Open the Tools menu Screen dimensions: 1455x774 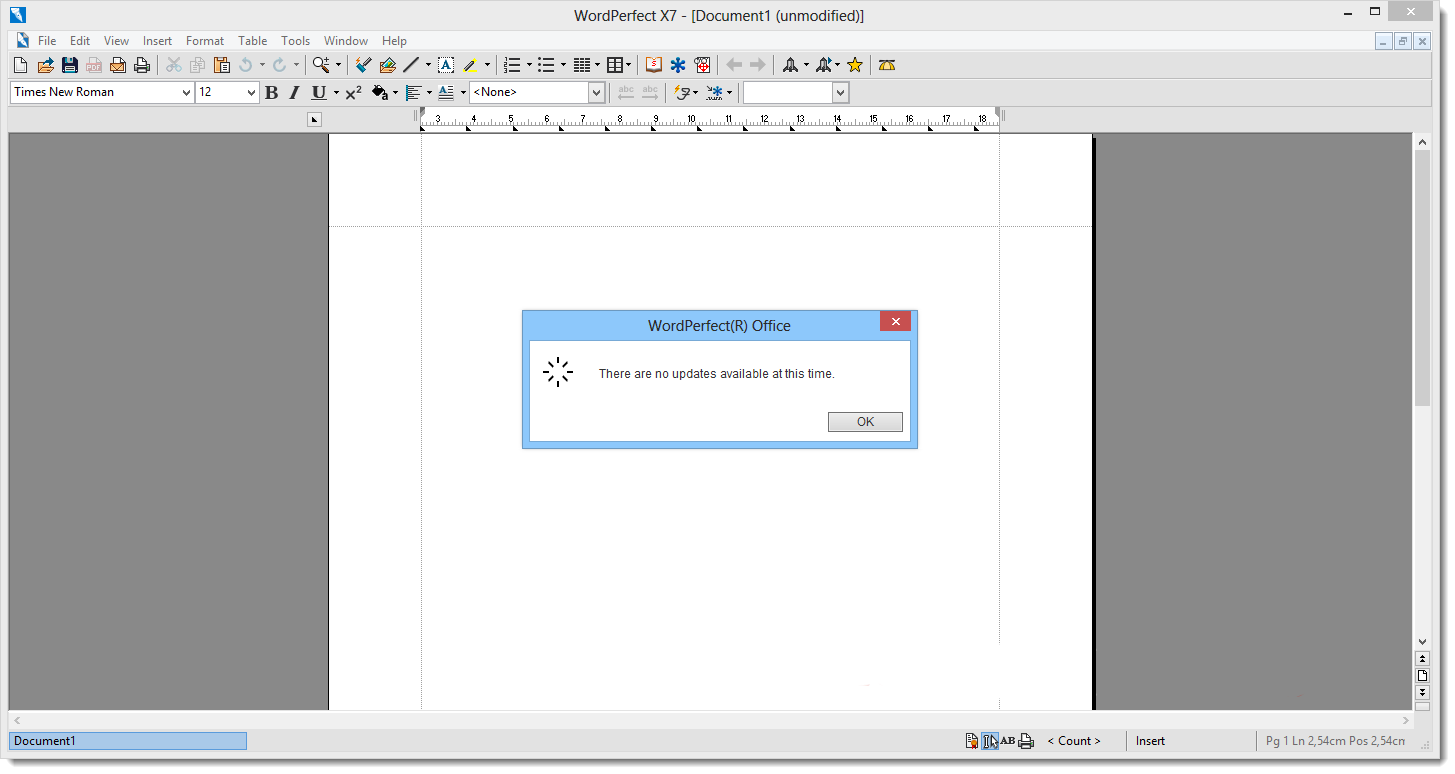[295, 41]
